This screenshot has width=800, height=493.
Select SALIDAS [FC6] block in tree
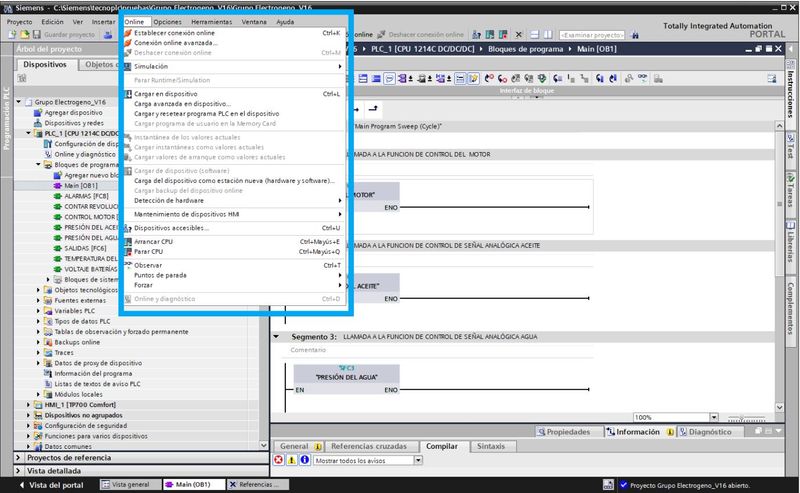85,248
